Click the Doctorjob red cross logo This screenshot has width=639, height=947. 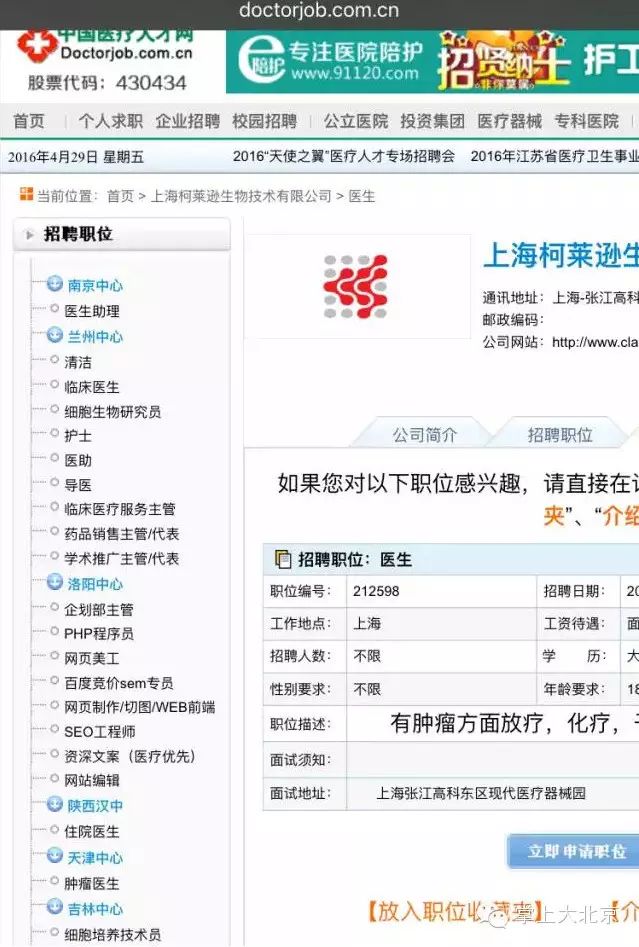[x=36, y=46]
